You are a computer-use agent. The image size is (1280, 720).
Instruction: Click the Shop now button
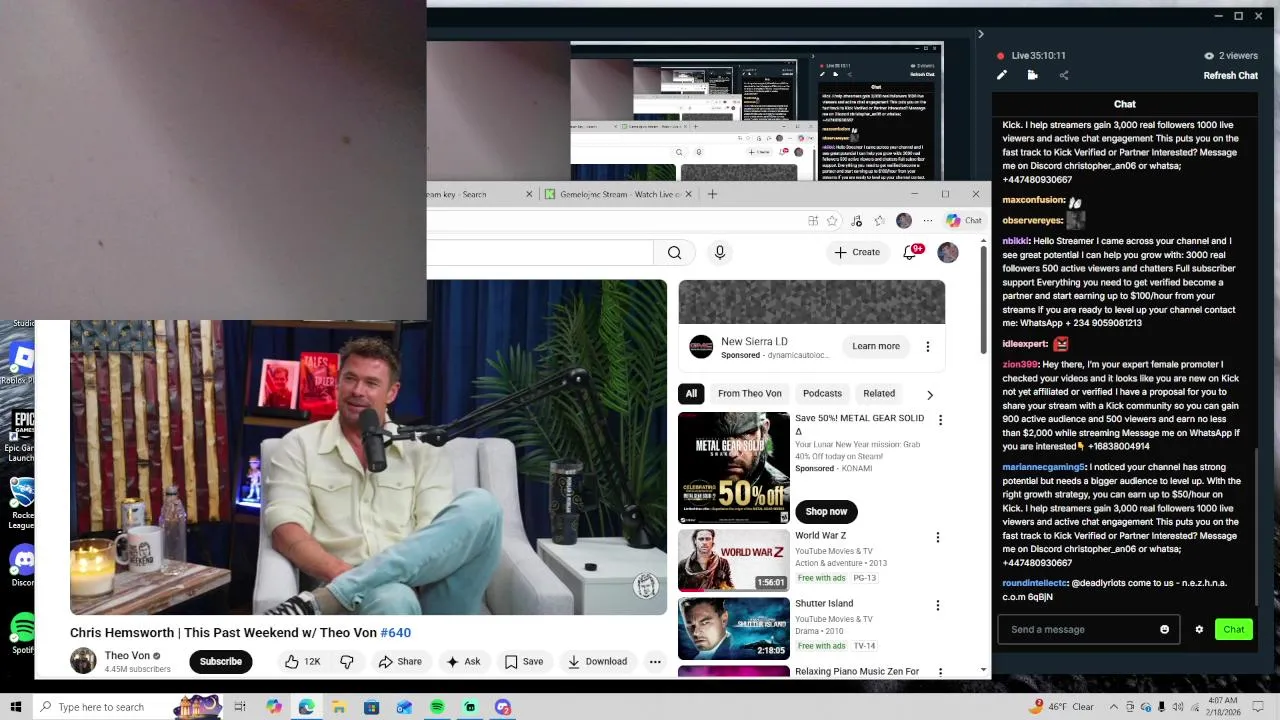(826, 511)
